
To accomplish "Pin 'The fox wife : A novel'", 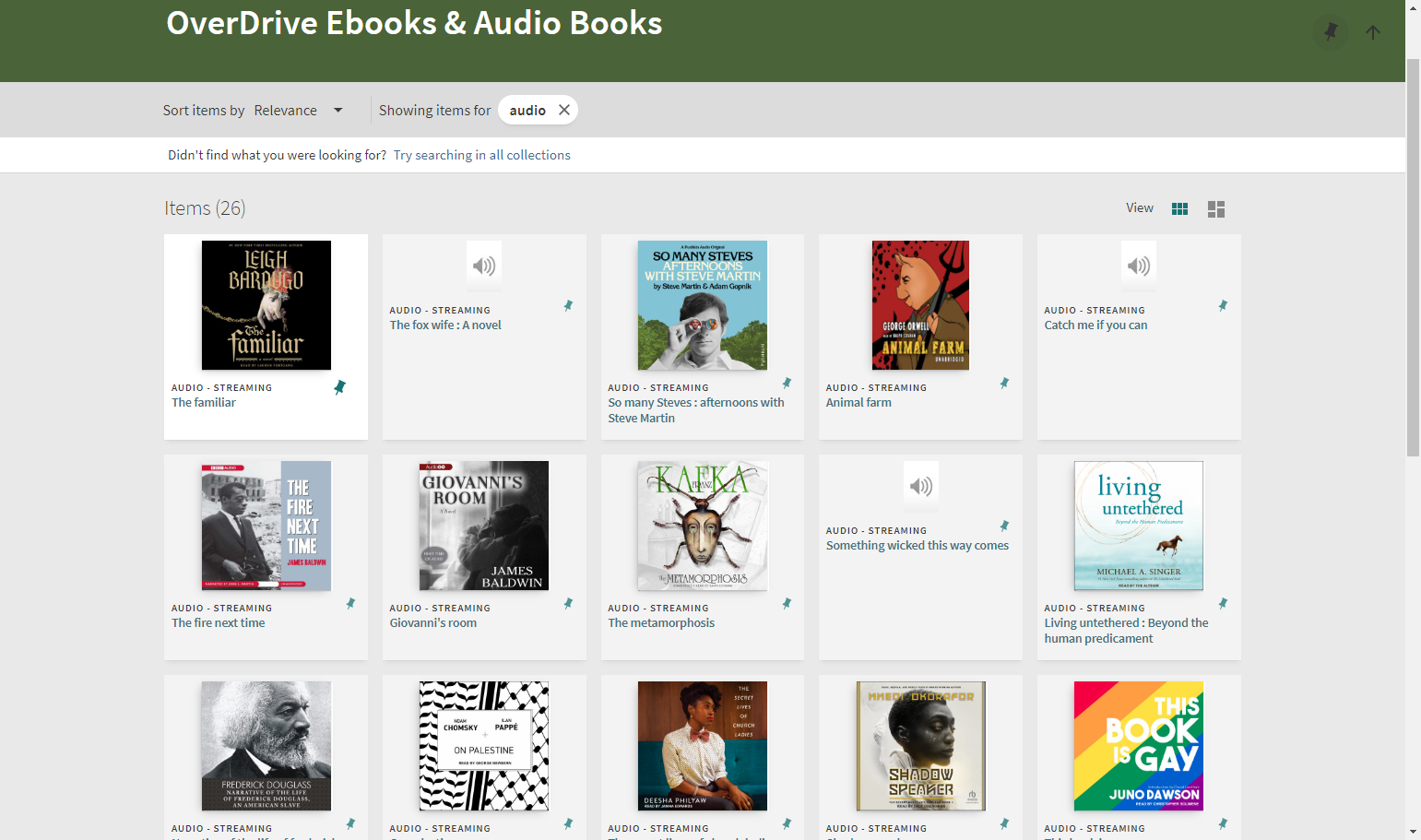I will click(x=568, y=306).
